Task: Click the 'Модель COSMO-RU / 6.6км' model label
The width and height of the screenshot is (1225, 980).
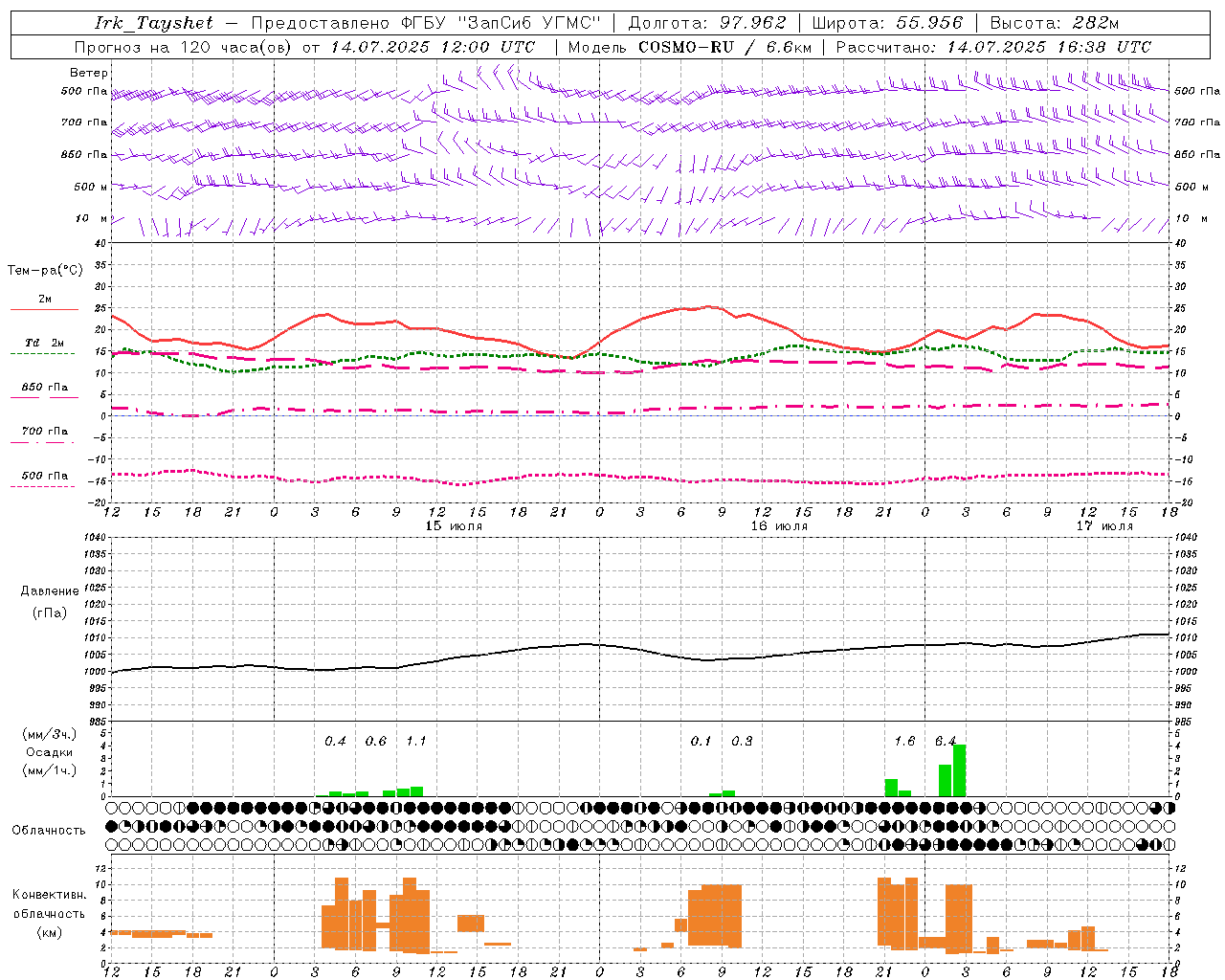Action: (690, 47)
